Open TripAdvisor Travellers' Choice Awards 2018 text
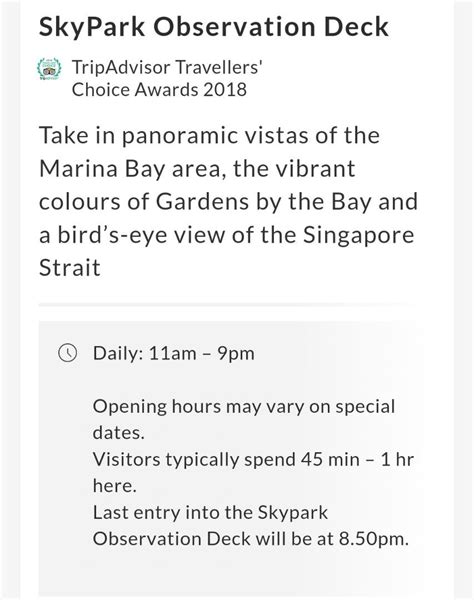 pyautogui.click(x=167, y=78)
